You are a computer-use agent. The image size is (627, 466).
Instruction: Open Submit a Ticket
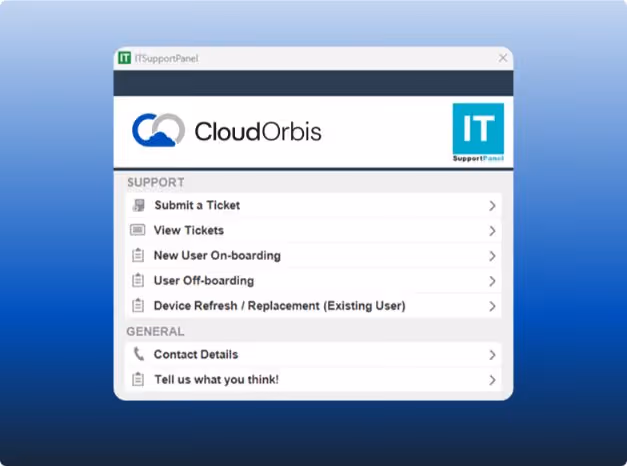(x=314, y=205)
